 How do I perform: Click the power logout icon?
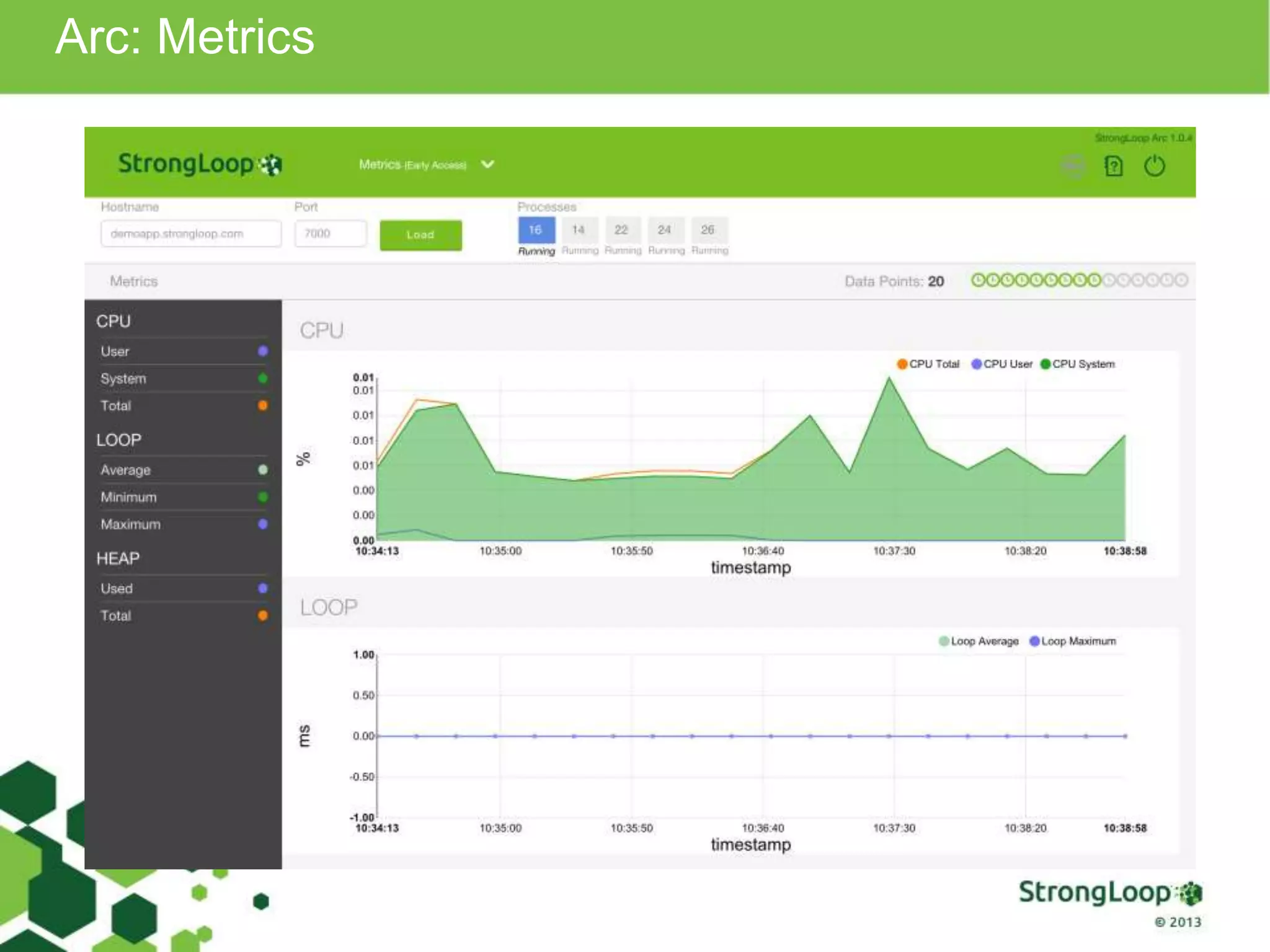(1154, 166)
